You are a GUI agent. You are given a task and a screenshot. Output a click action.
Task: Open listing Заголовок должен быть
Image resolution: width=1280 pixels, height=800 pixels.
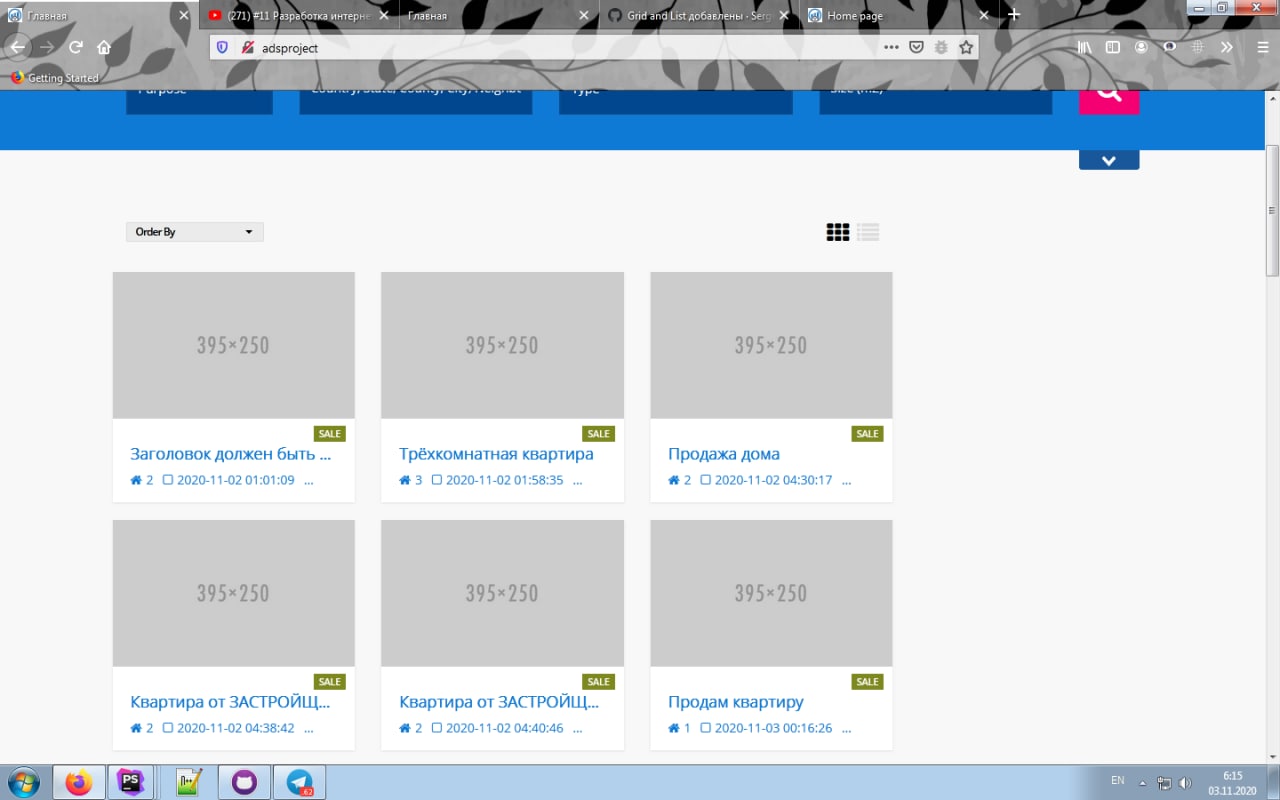pos(230,454)
